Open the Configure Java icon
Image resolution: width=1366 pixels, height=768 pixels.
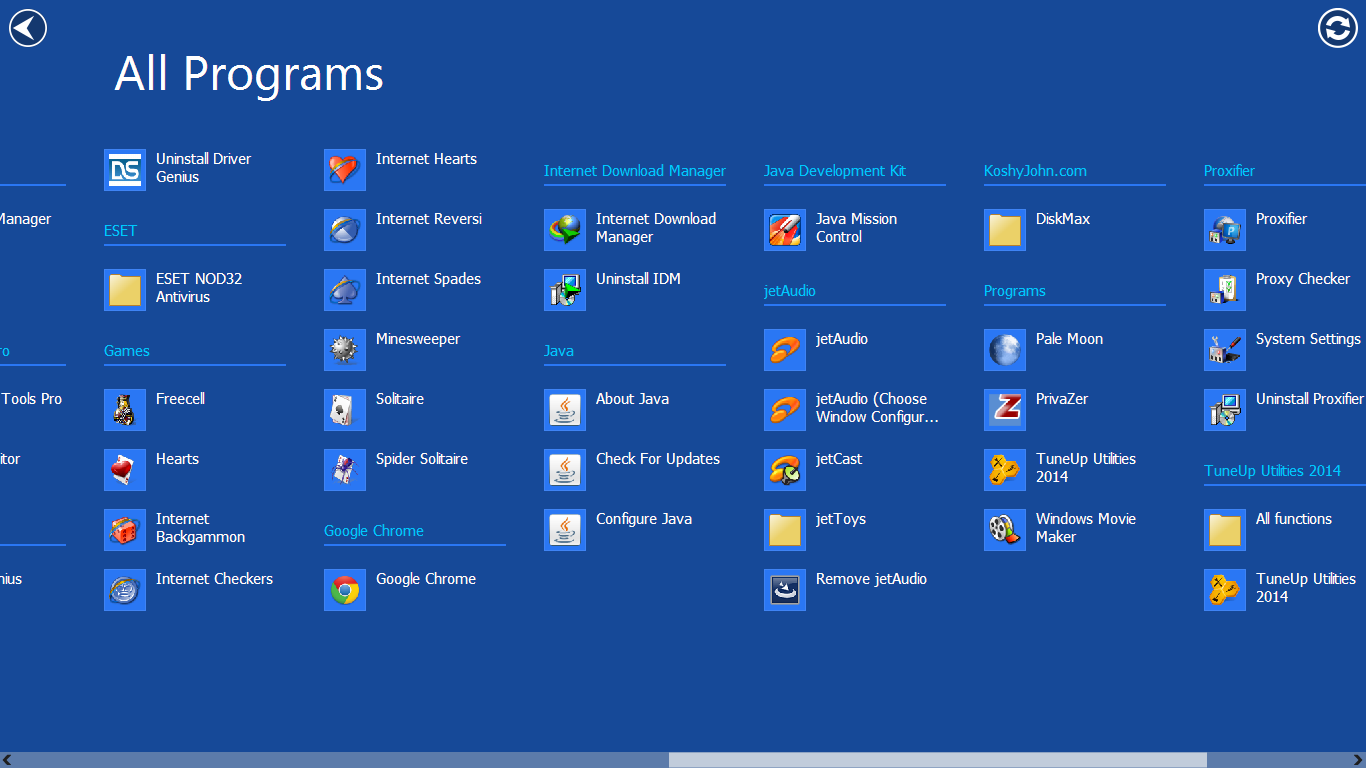coord(565,530)
